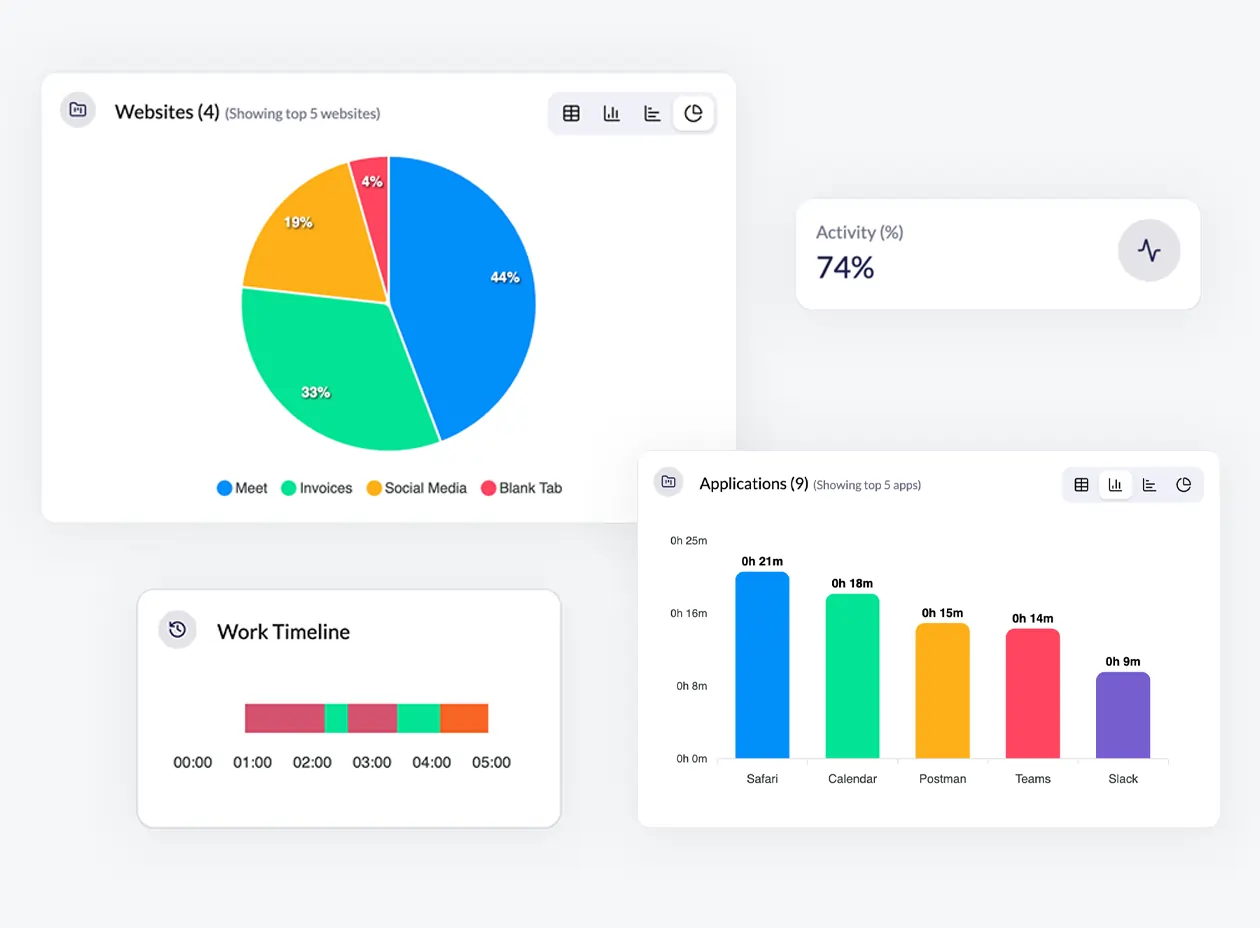The image size is (1260, 928).
Task: Click the Work Timeline clock icon
Action: pyautogui.click(x=177, y=629)
